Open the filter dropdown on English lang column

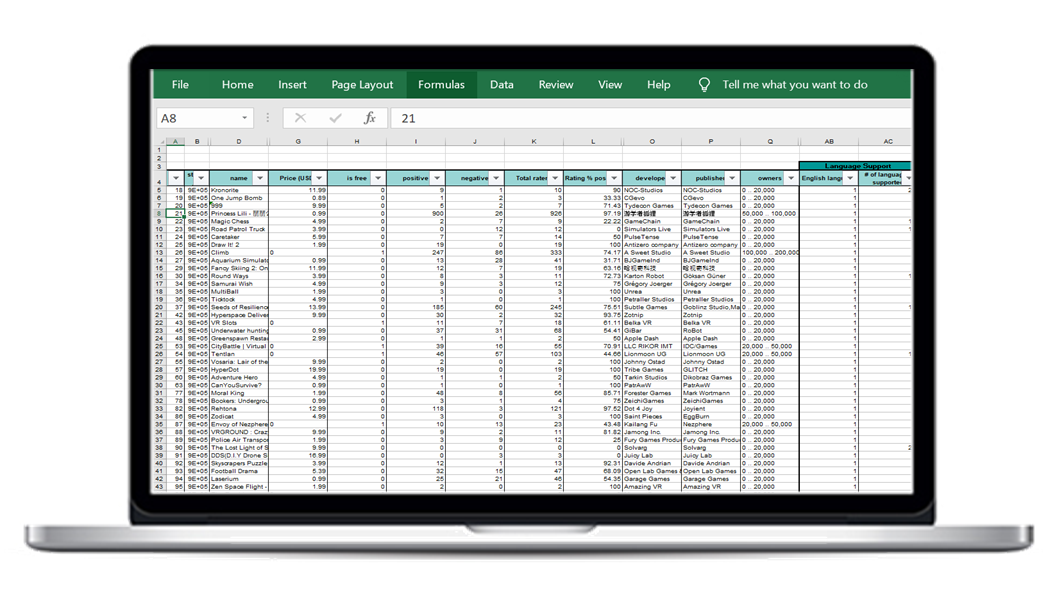(x=851, y=177)
